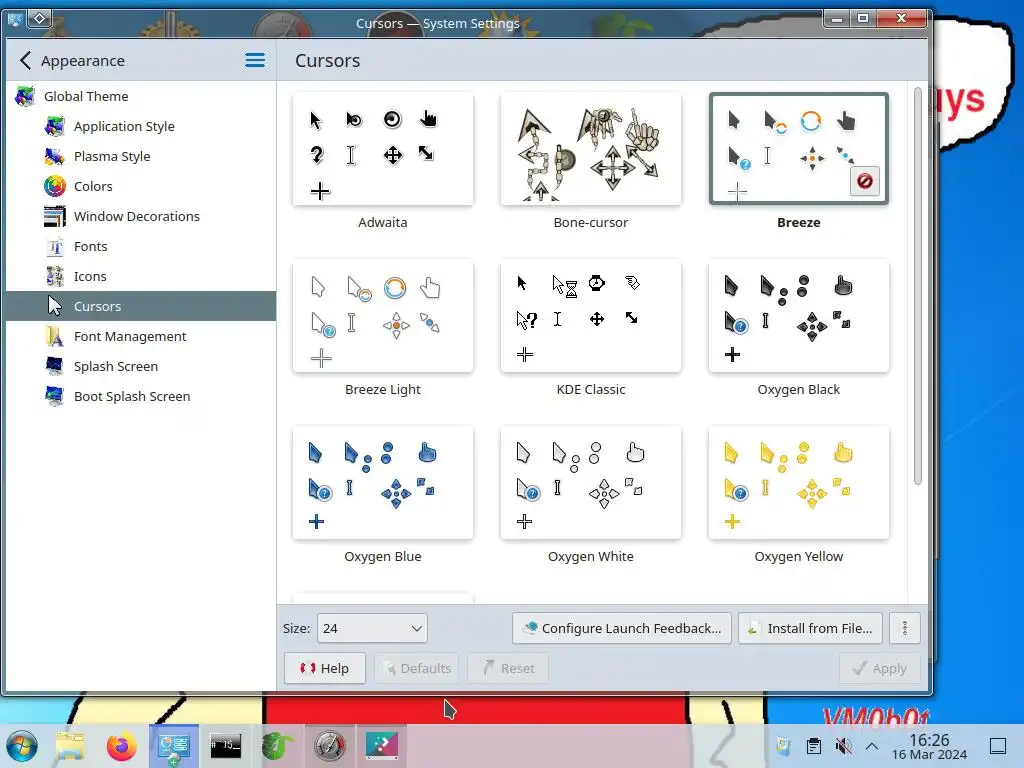
Task: Select the KDE Classic cursor theme
Action: [x=590, y=317]
